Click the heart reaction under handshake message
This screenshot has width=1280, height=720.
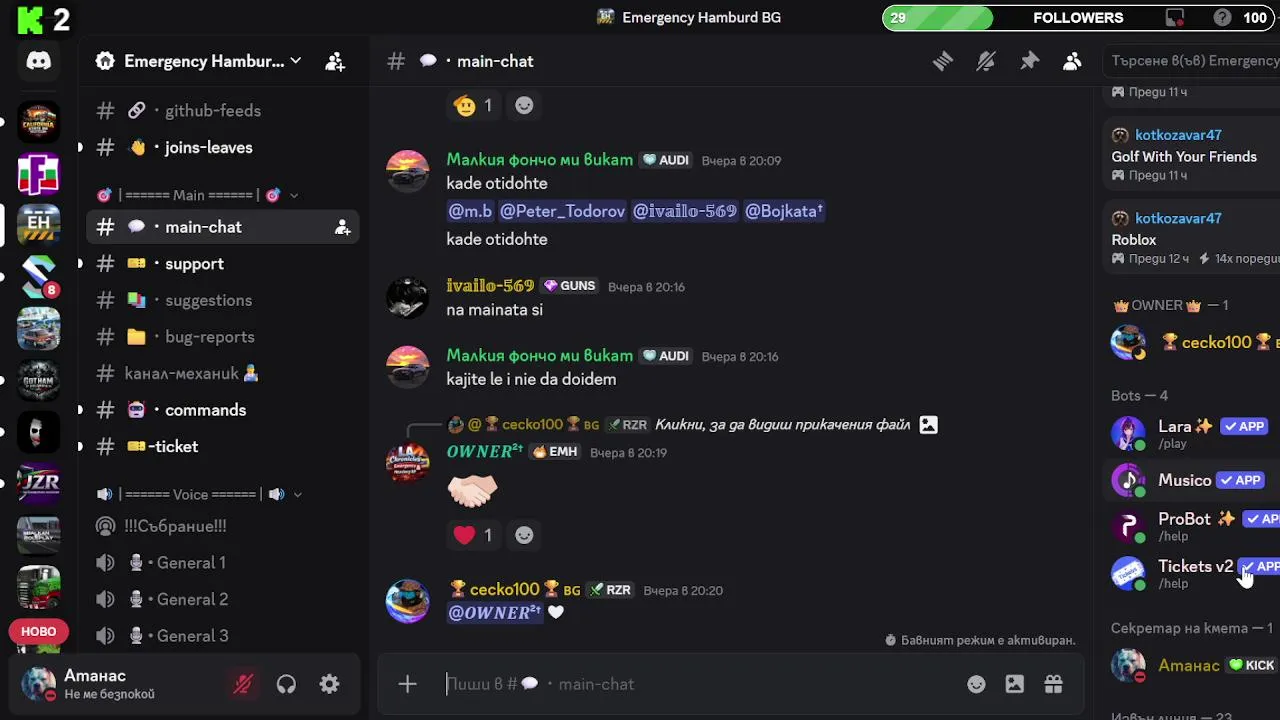point(473,535)
